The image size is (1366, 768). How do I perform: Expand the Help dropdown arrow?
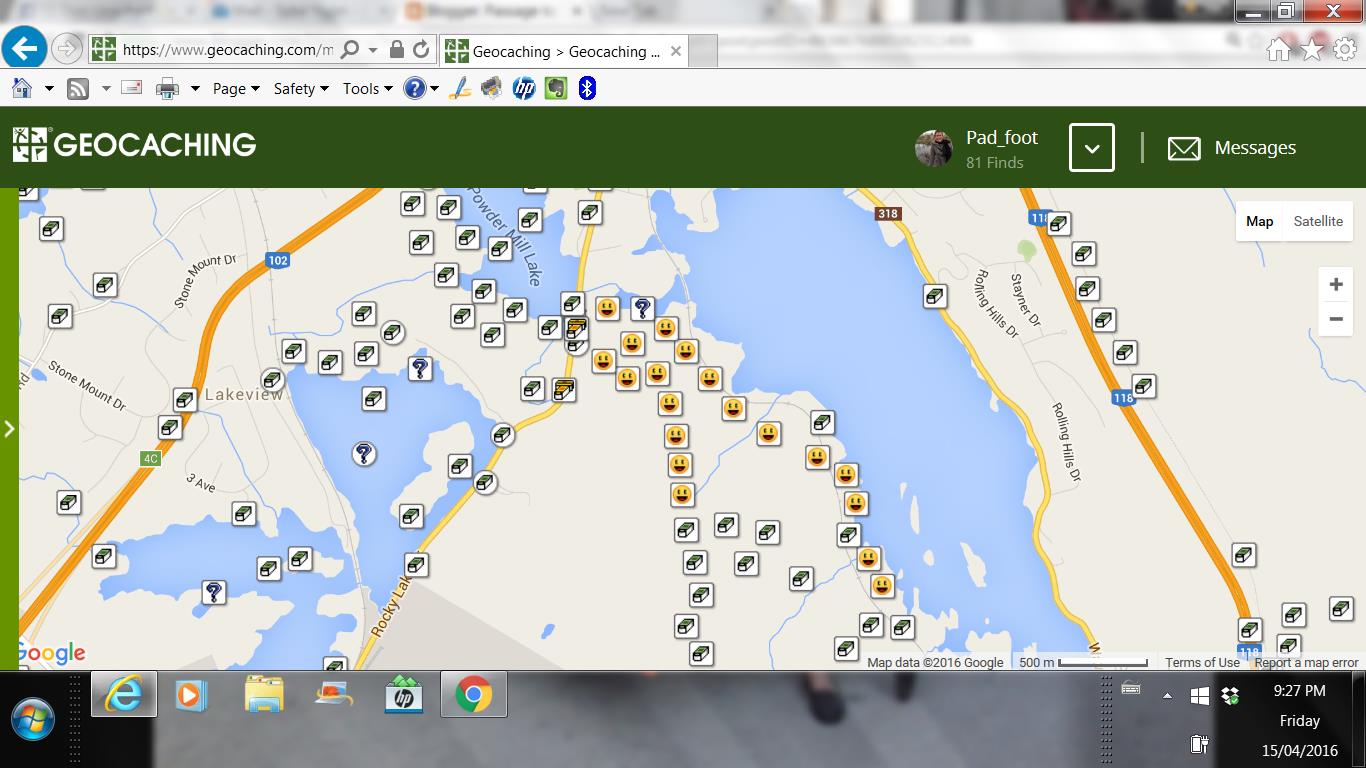[435, 89]
